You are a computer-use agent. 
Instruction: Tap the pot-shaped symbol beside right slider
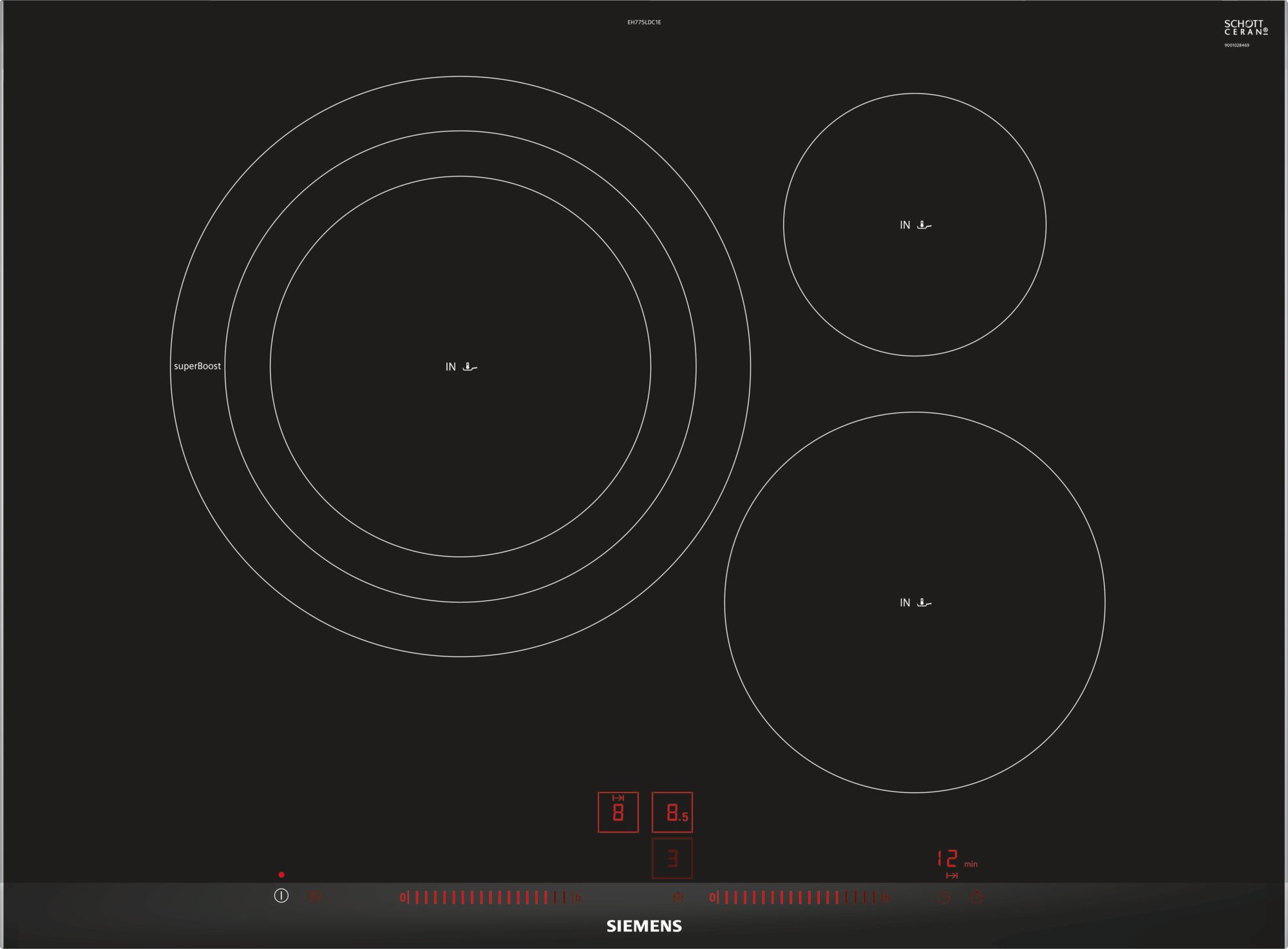(677, 897)
